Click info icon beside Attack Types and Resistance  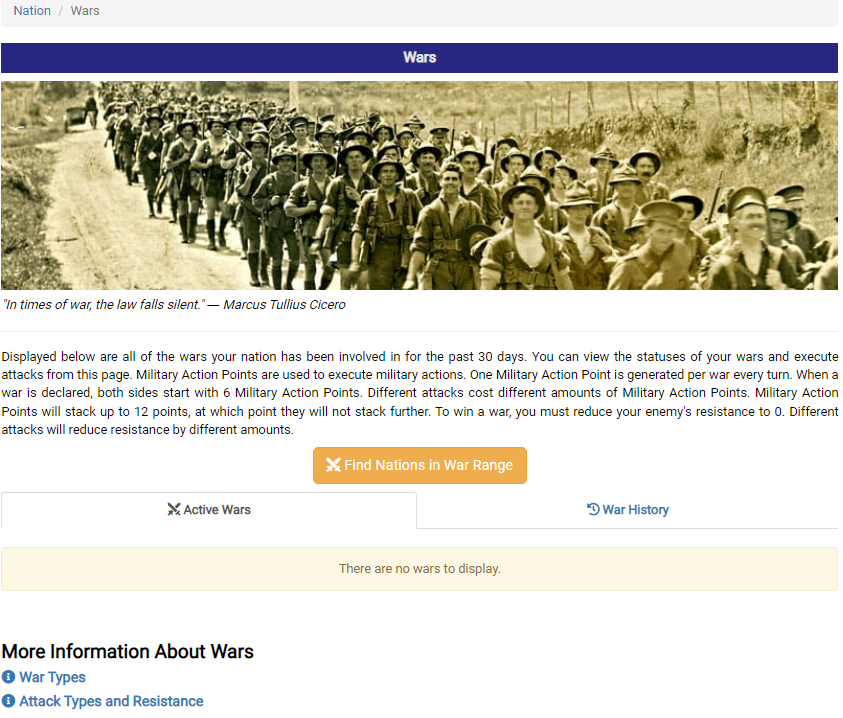(x=8, y=701)
